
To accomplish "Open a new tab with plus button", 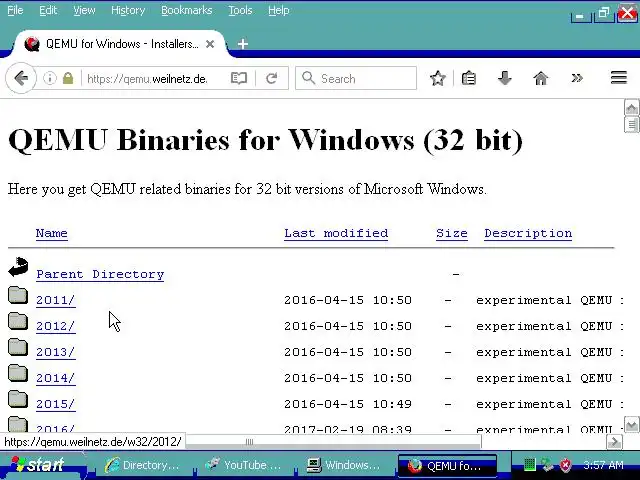I will (x=243, y=44).
